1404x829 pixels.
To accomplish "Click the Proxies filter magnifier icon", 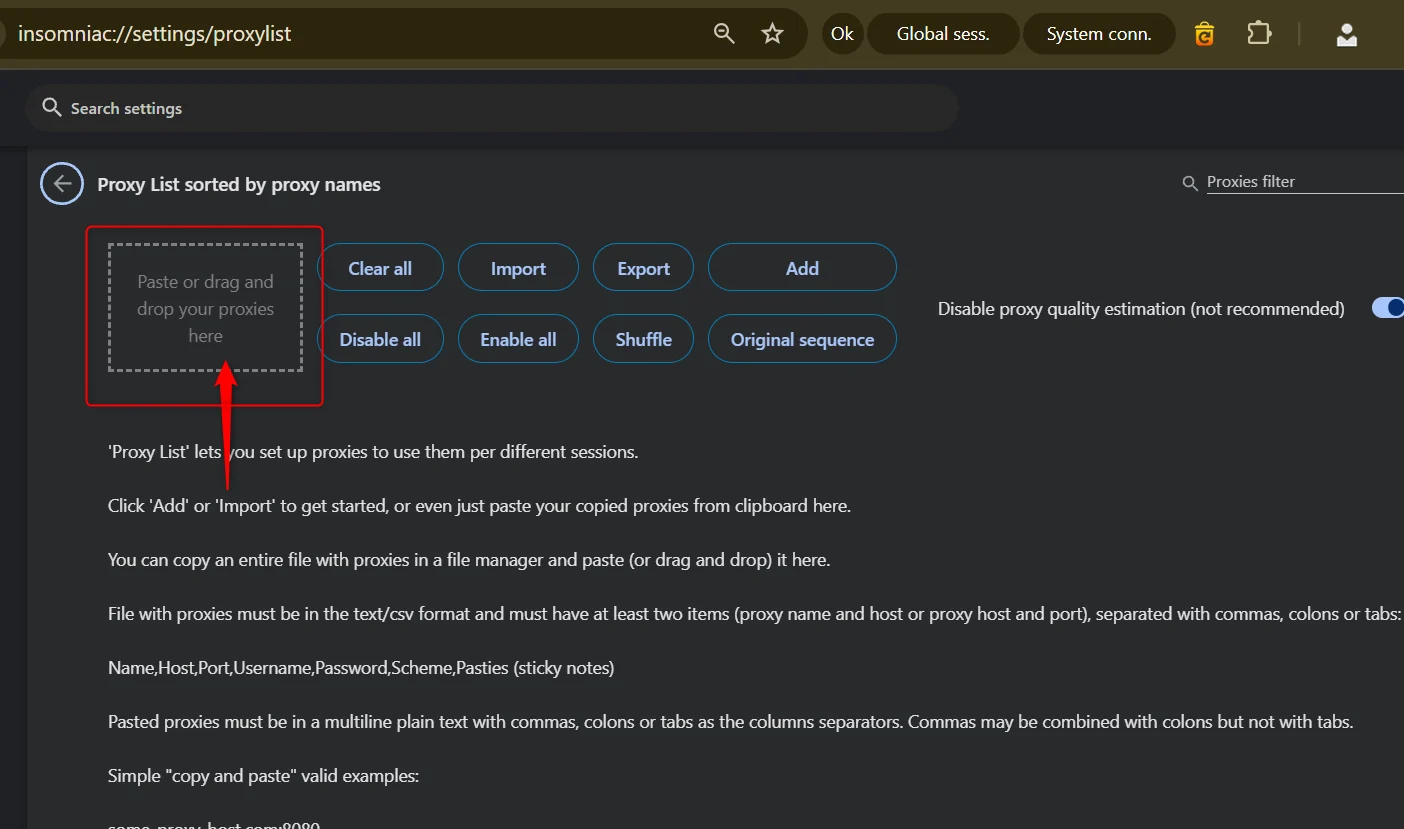I will pyautogui.click(x=1190, y=183).
